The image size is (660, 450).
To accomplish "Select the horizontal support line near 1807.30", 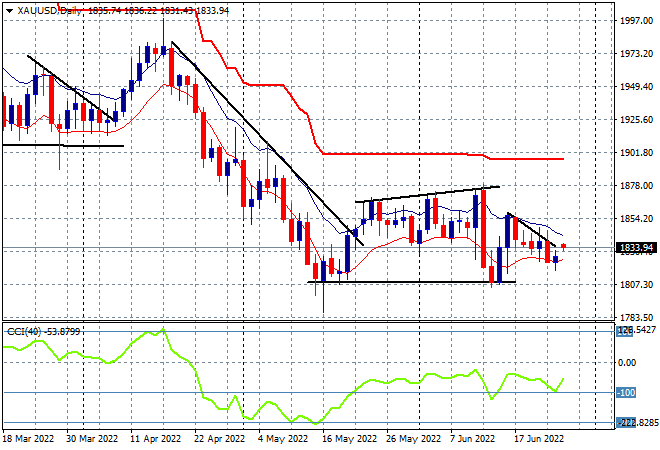I will pos(412,282).
